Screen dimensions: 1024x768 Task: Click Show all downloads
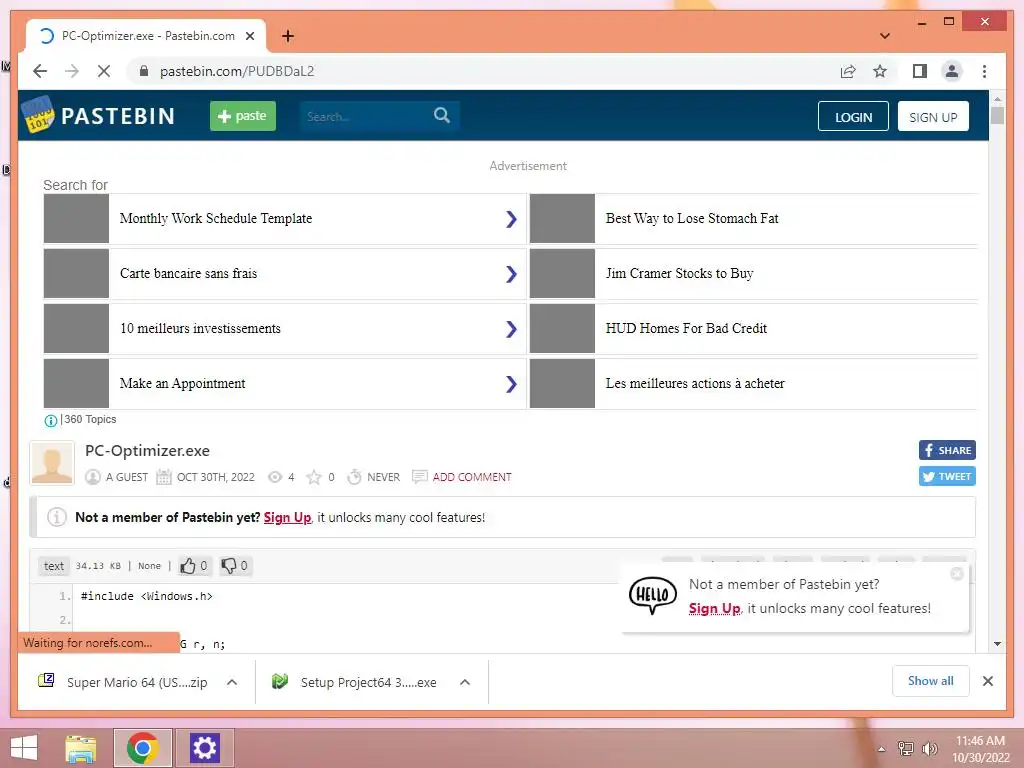coord(931,681)
